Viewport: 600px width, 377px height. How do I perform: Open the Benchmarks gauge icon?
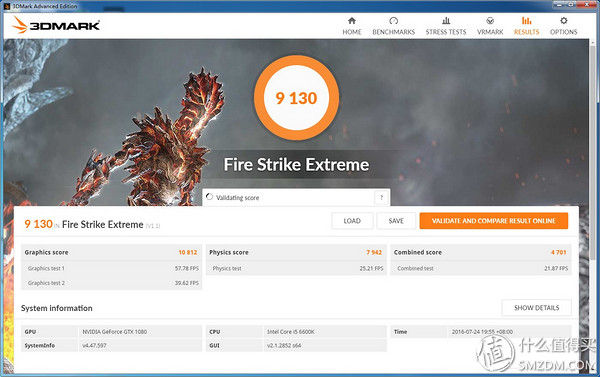pyautogui.click(x=393, y=21)
